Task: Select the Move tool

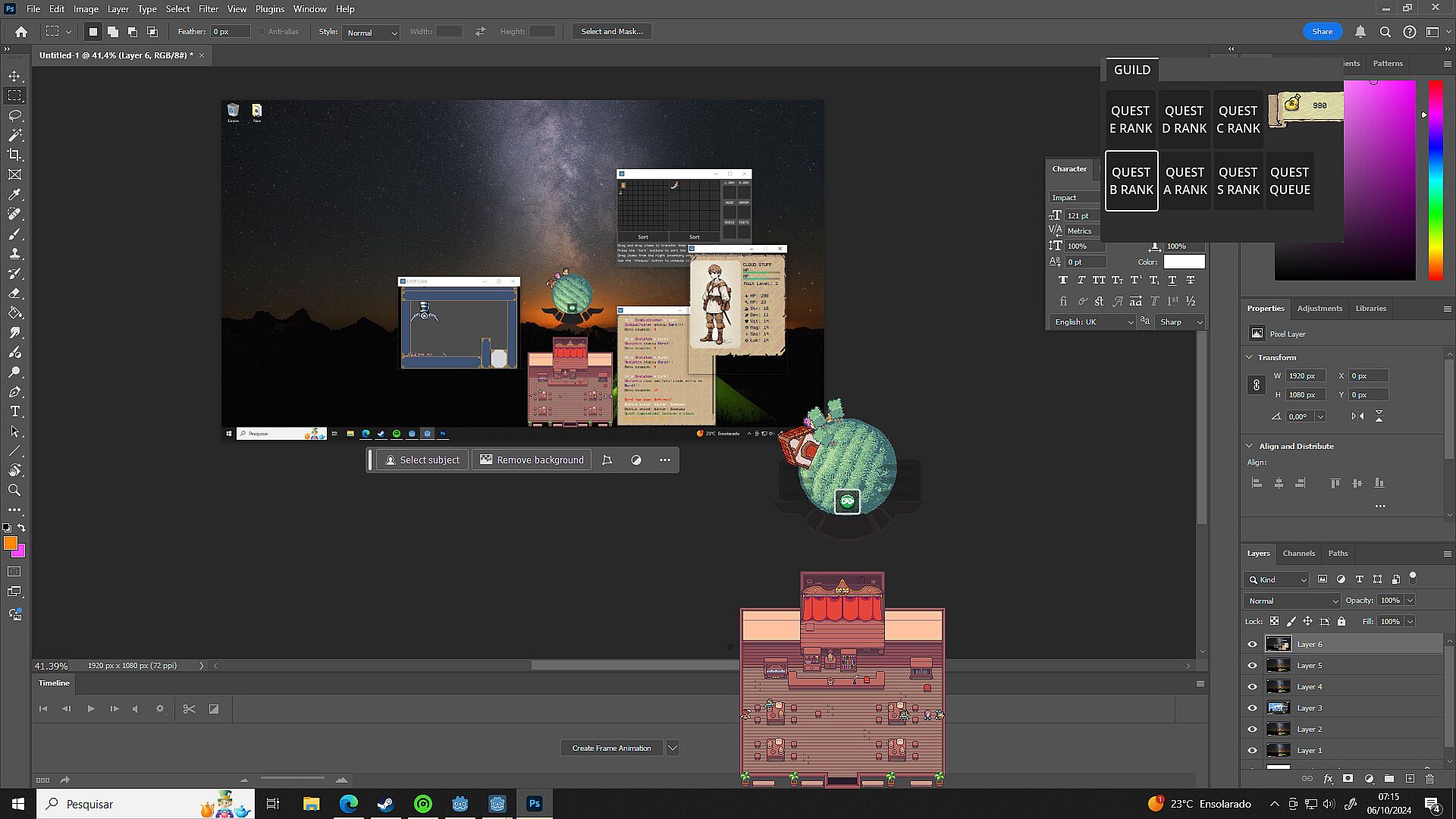Action: (x=14, y=76)
